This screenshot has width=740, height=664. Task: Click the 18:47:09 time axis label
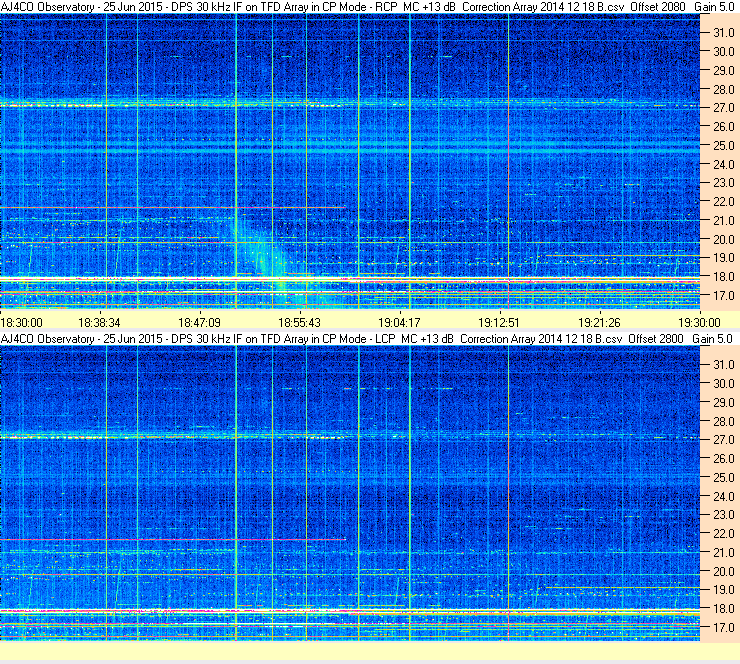click(199, 323)
